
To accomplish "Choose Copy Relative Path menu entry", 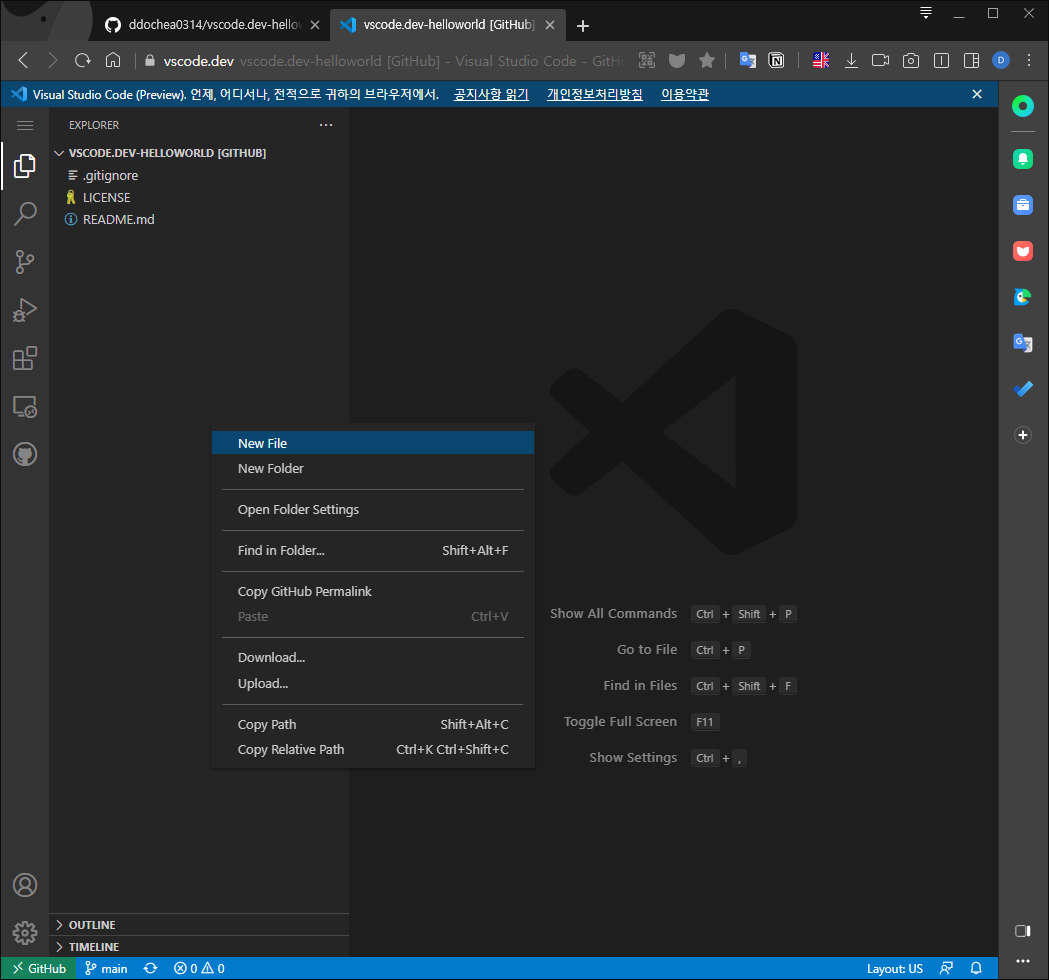I will click(x=373, y=749).
